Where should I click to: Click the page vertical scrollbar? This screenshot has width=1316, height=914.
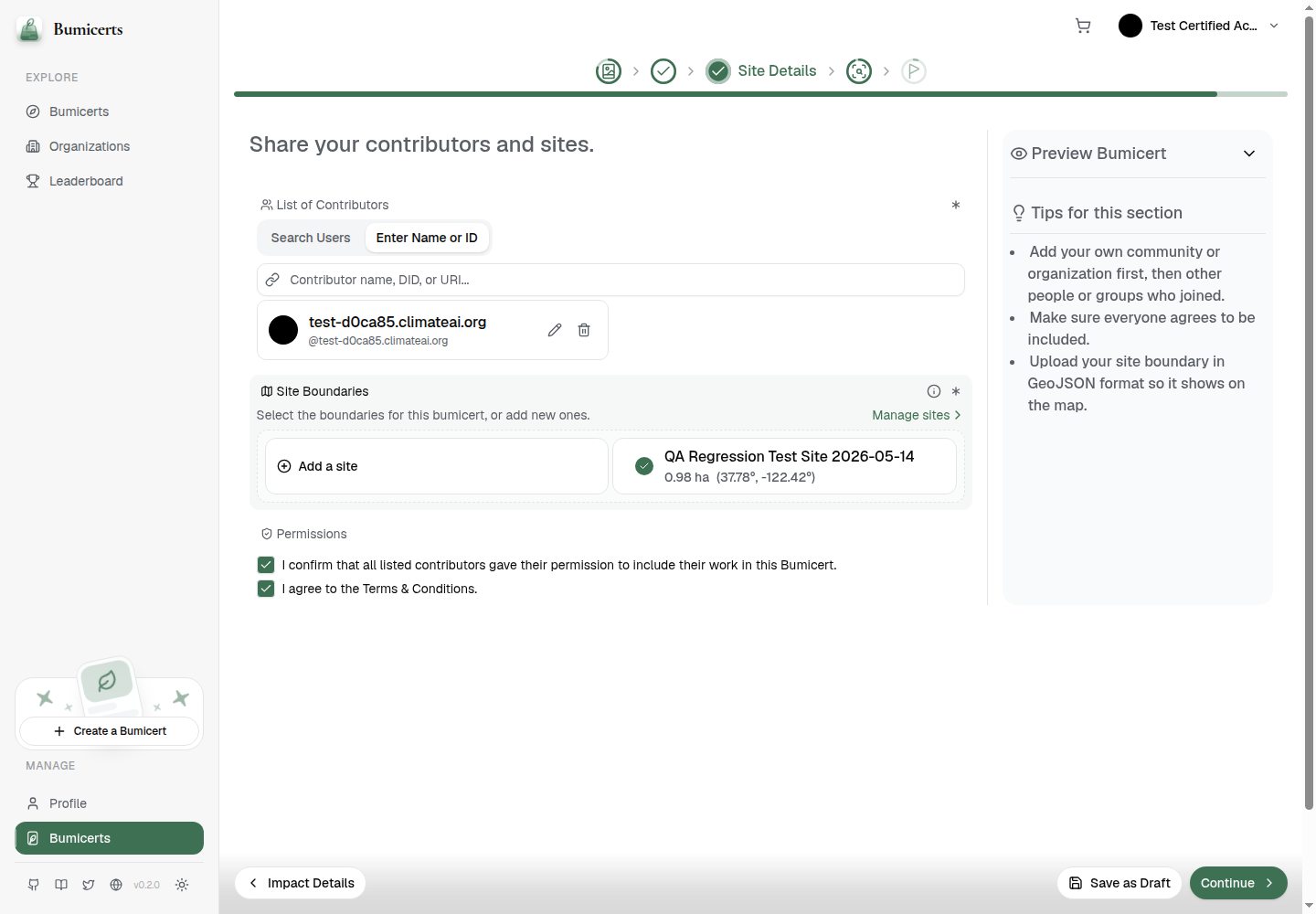1309,411
